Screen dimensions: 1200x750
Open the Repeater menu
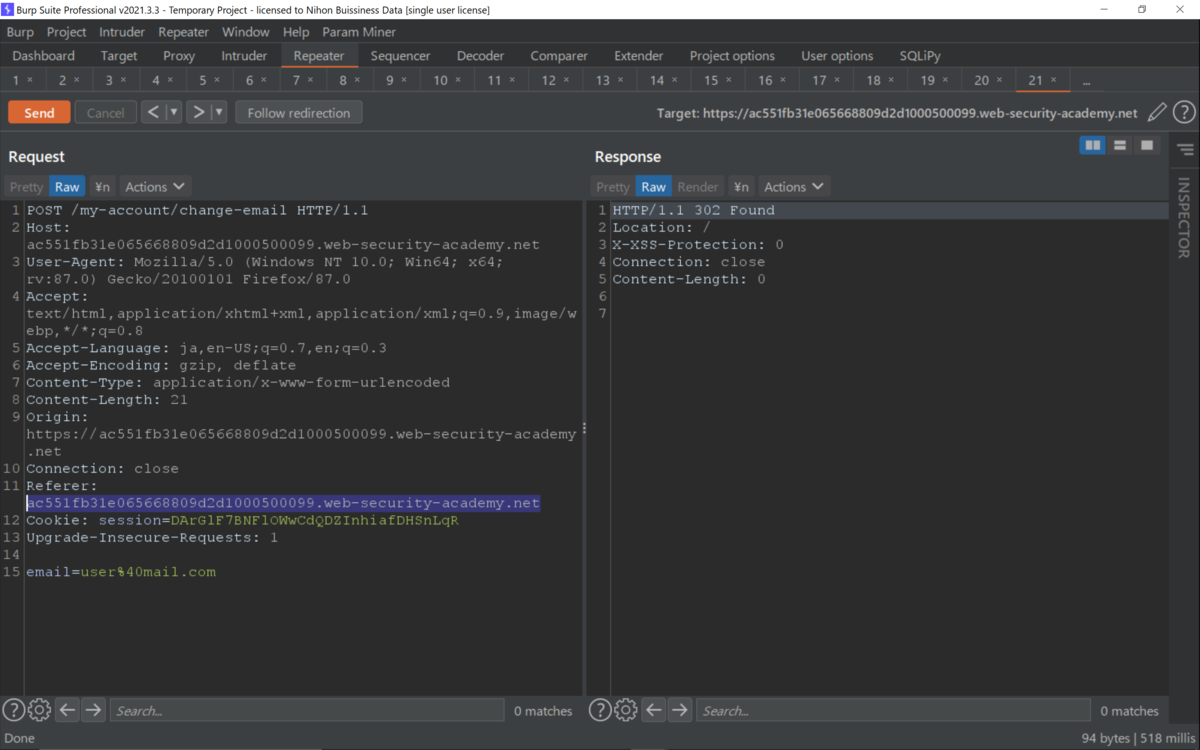pos(184,32)
